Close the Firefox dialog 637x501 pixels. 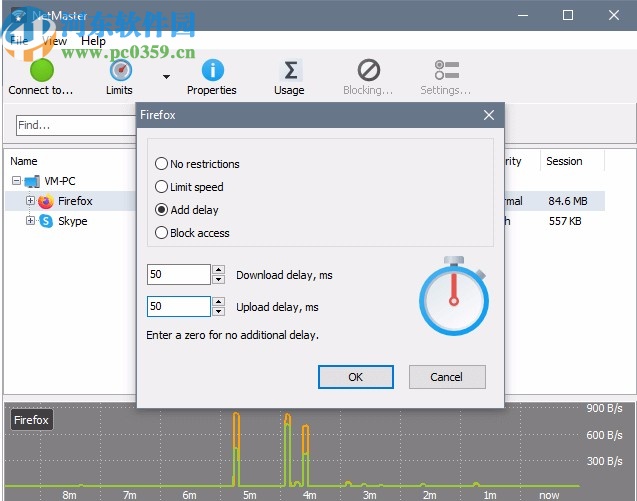coord(489,115)
